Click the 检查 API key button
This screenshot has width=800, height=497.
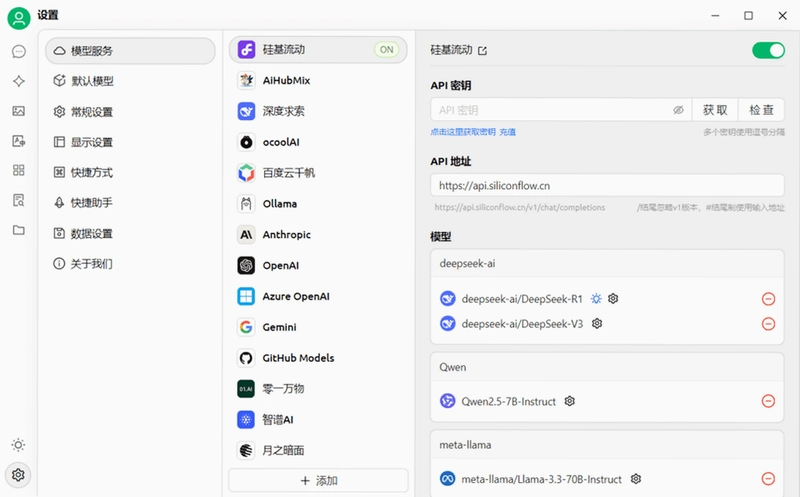(761, 110)
